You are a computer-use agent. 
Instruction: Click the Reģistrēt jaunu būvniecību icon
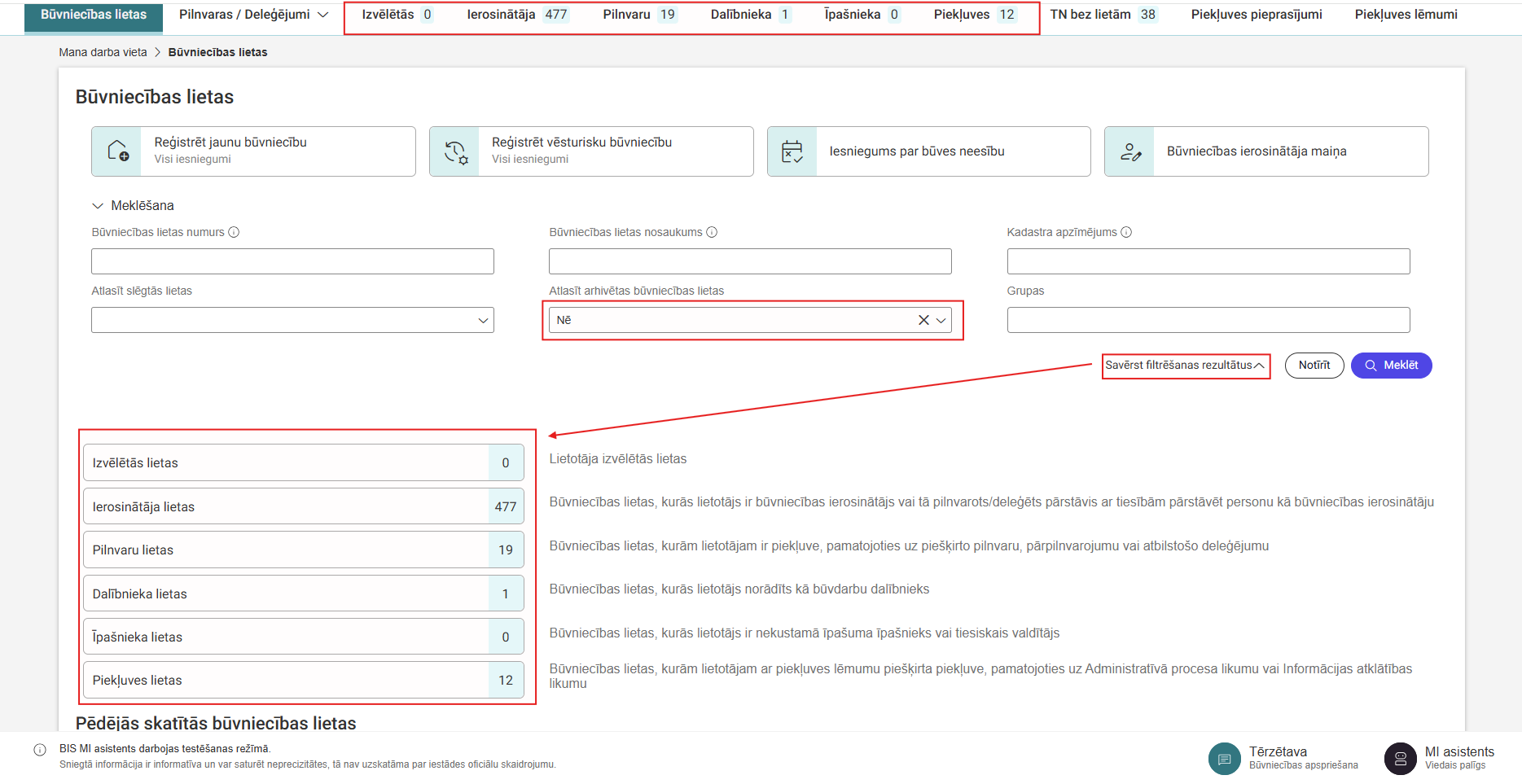click(x=117, y=151)
